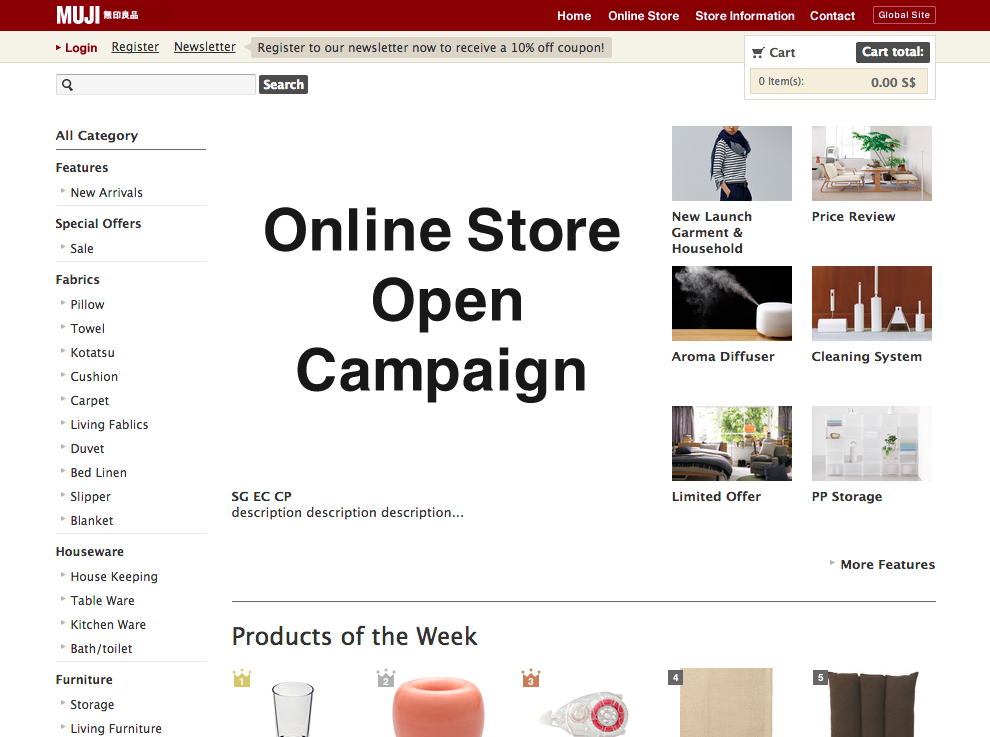
Task: Click the rank 5 number badge
Action: [820, 678]
